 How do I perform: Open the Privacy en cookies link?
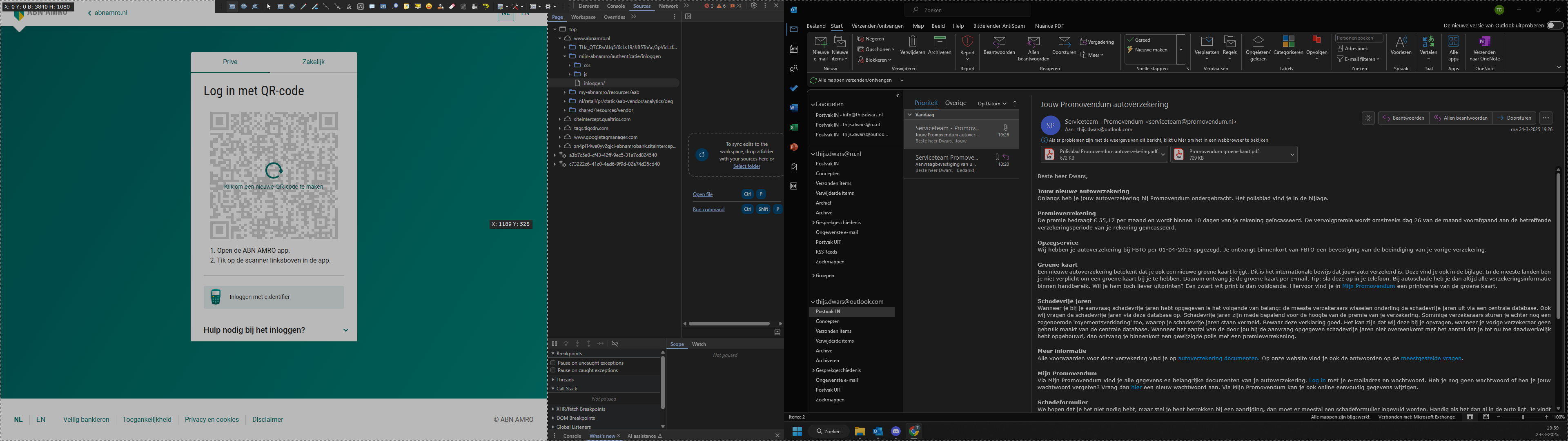[212, 420]
